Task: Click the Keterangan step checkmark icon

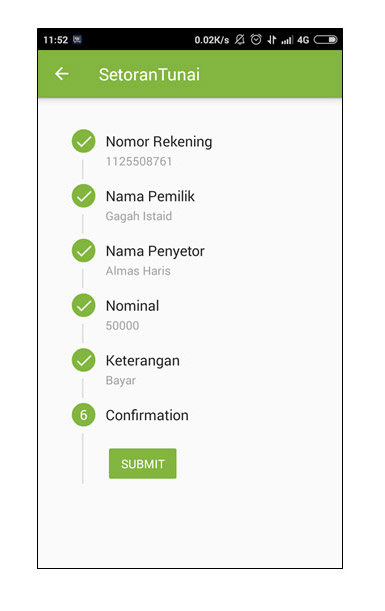Action: [x=83, y=360]
